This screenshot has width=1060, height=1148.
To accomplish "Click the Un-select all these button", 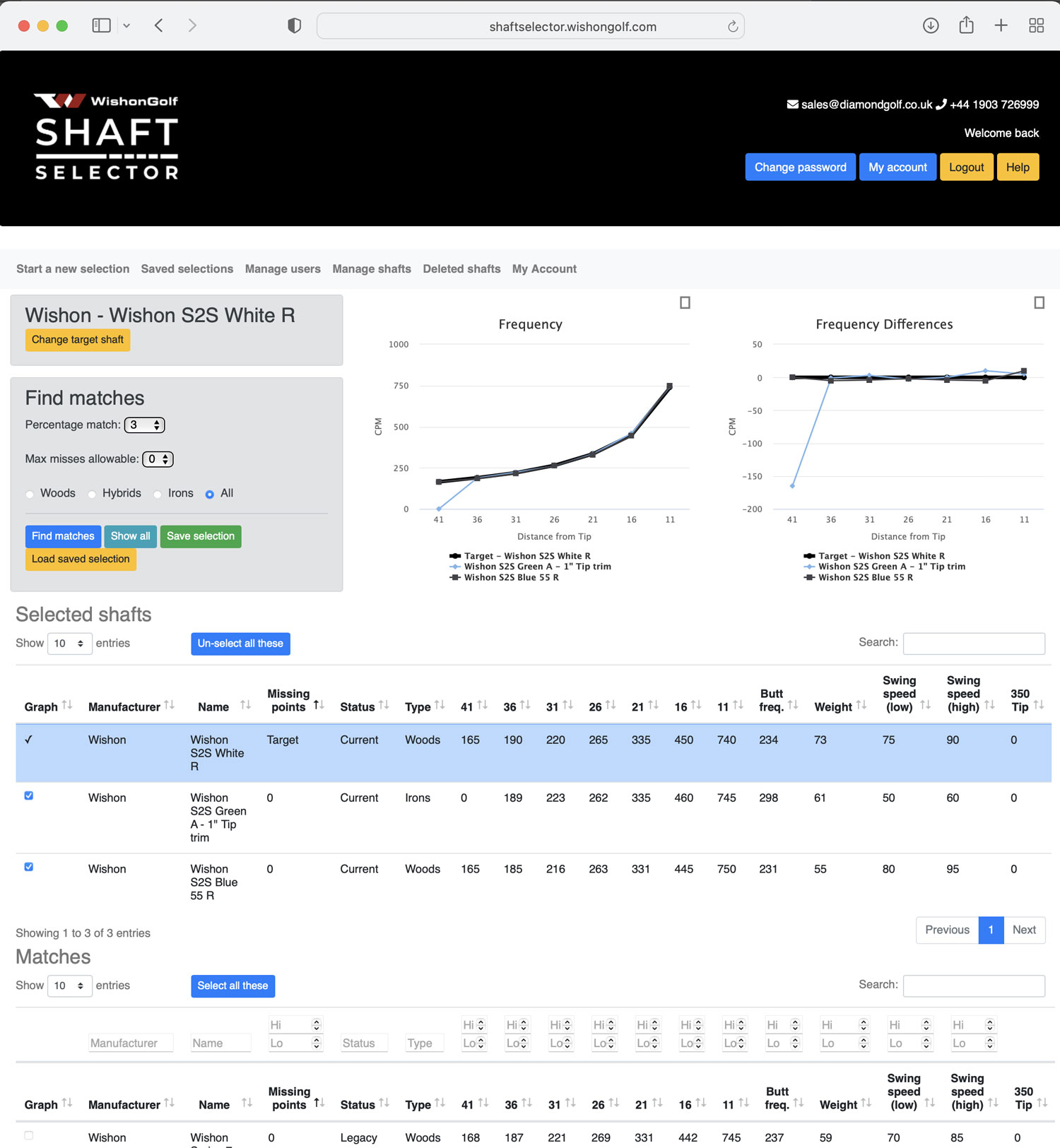I will pyautogui.click(x=240, y=644).
